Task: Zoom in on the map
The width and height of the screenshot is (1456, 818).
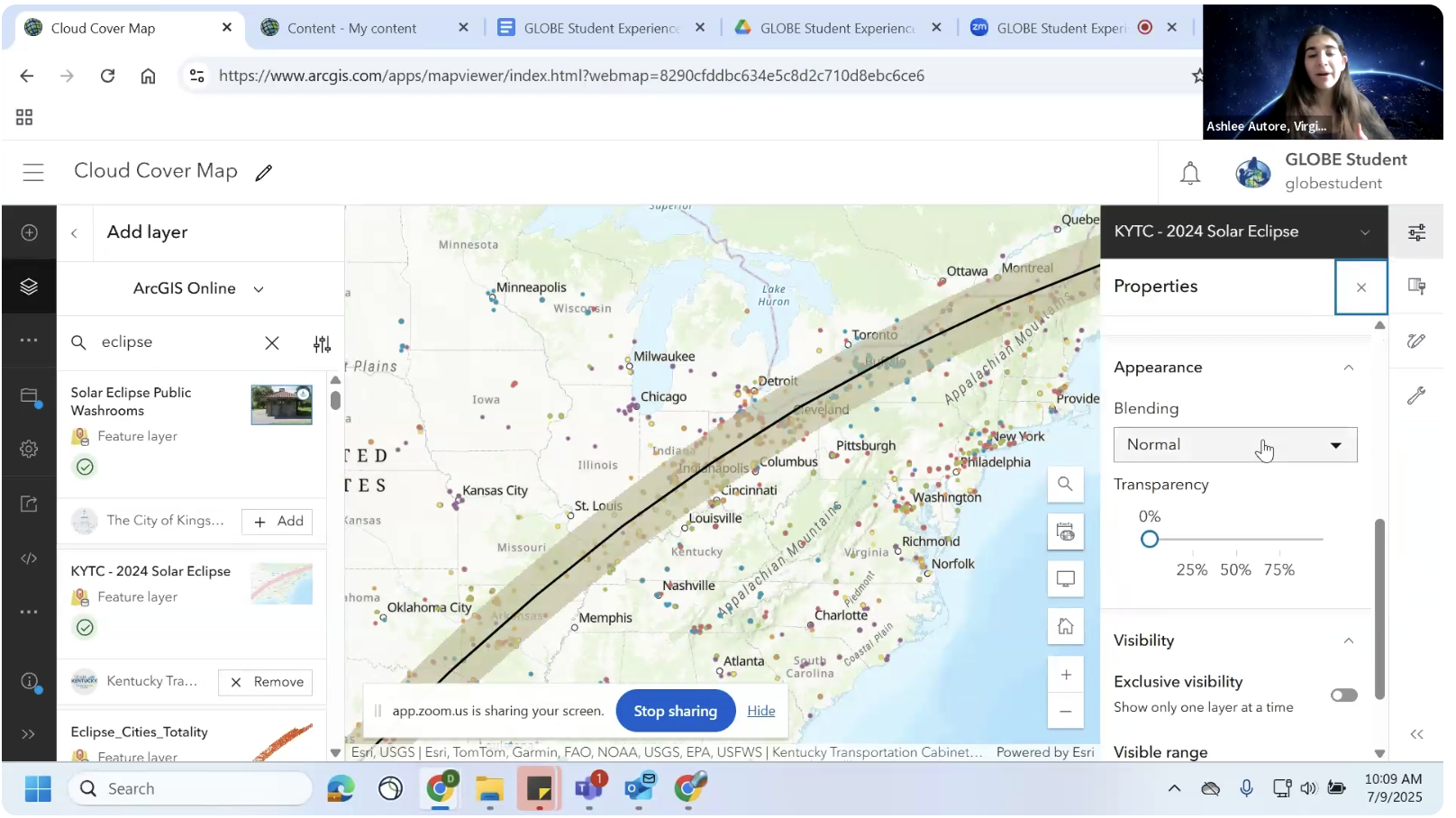Action: [1065, 675]
